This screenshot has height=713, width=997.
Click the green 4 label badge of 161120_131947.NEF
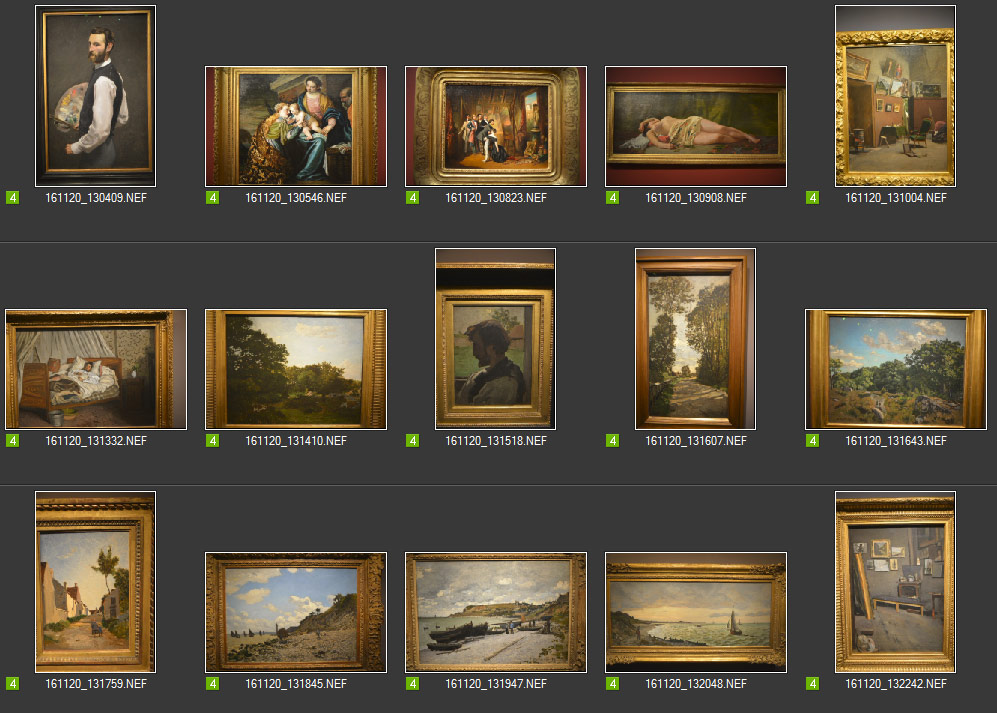413,684
